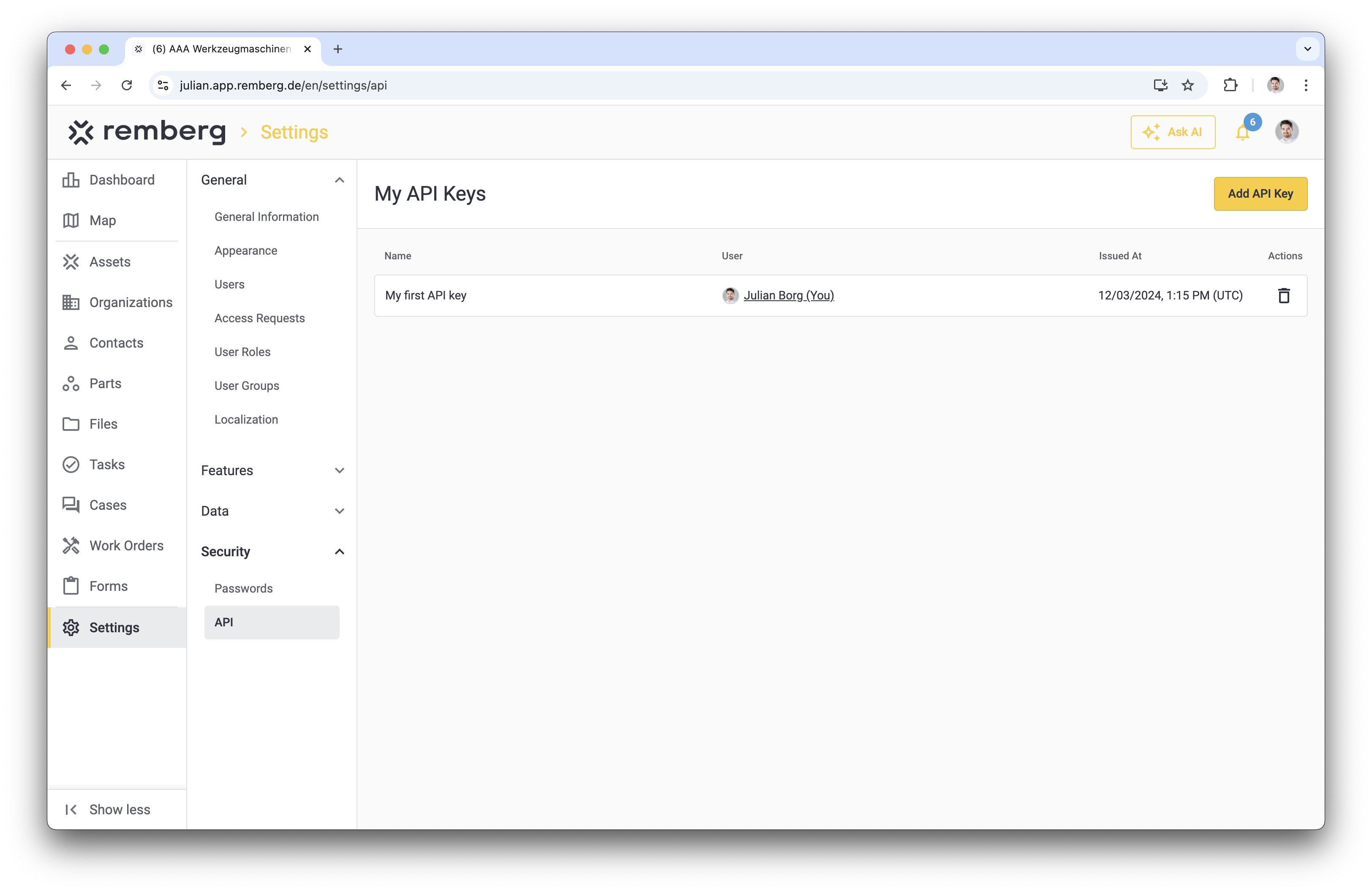This screenshot has height=892, width=1372.
Task: Click the browser address bar URL
Action: 283,85
